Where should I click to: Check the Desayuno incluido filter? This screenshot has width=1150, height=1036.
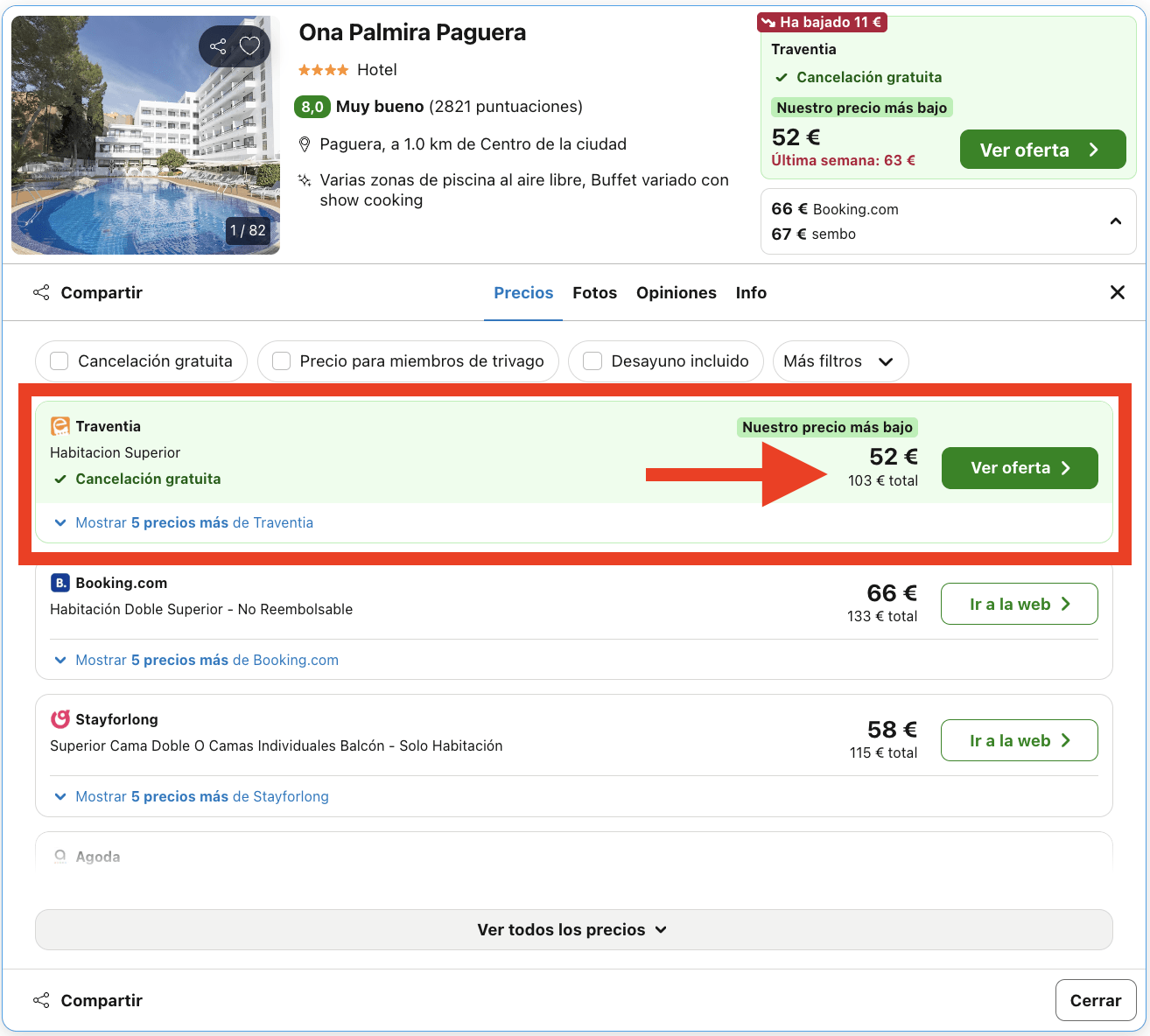(593, 361)
